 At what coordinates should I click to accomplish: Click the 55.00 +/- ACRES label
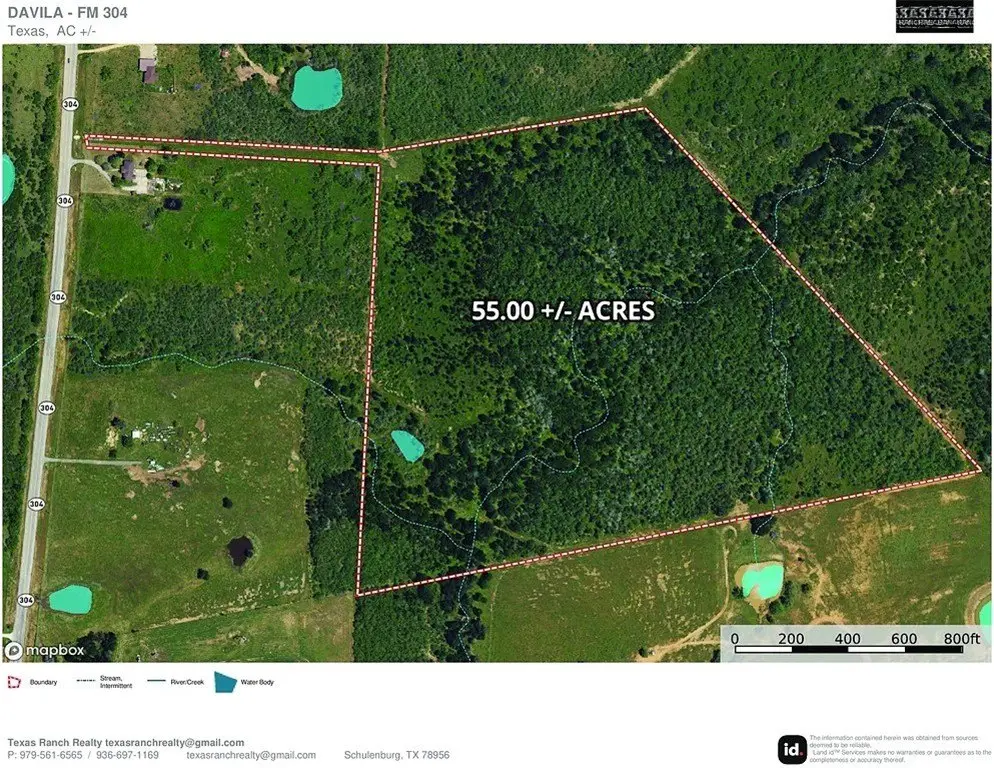click(563, 311)
